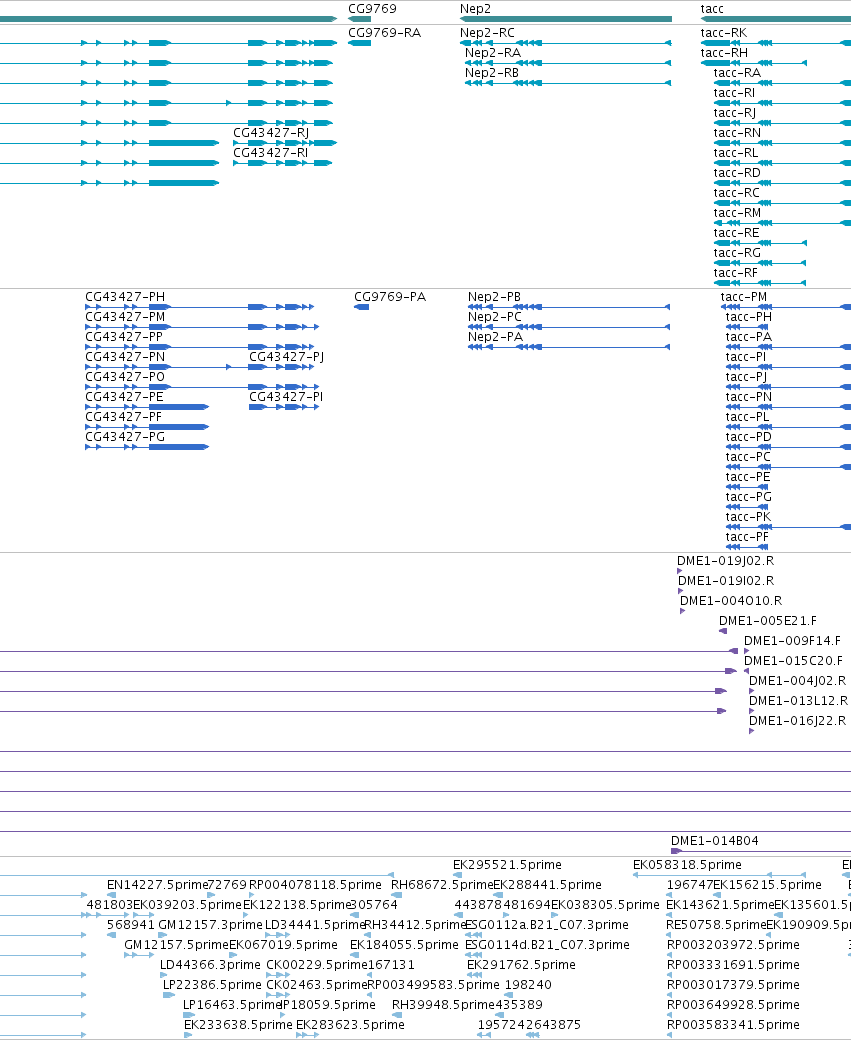The width and height of the screenshot is (851, 1040).
Task: Click protein CG9769-PA
Action: [389, 296]
